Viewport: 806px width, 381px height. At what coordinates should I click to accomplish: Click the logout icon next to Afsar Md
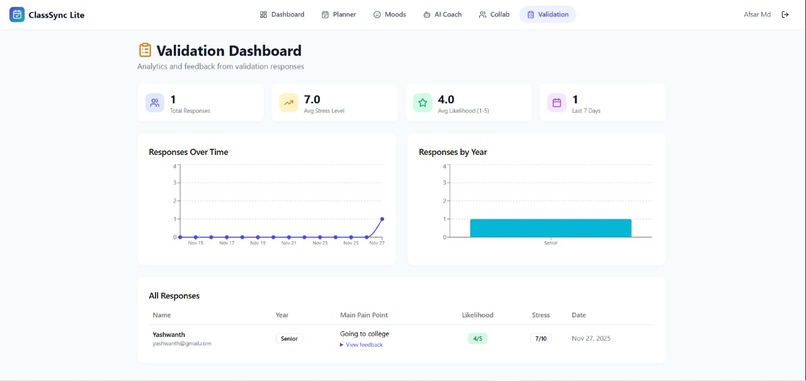click(x=785, y=14)
